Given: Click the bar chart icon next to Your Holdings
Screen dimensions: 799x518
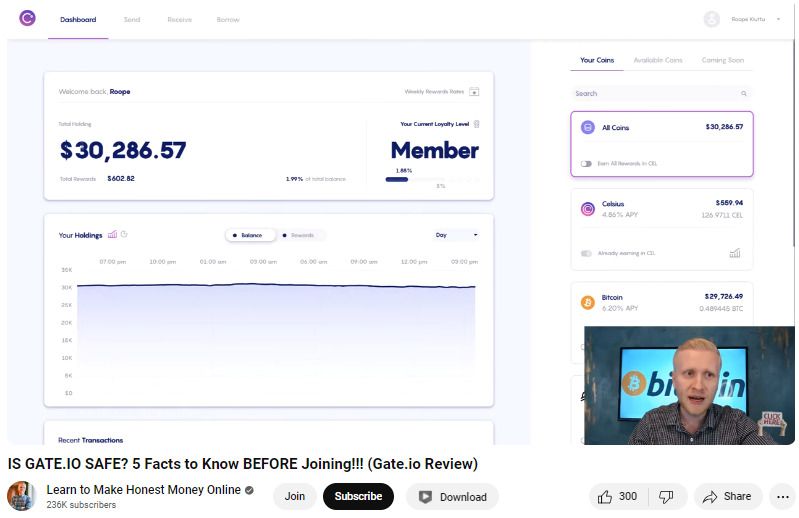Looking at the screenshot, I should (113, 234).
